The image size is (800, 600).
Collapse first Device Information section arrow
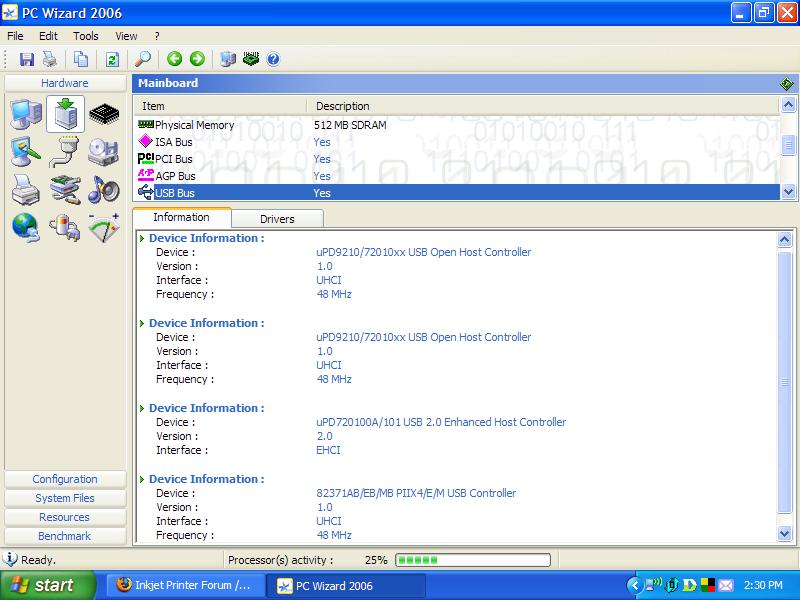click(142, 238)
